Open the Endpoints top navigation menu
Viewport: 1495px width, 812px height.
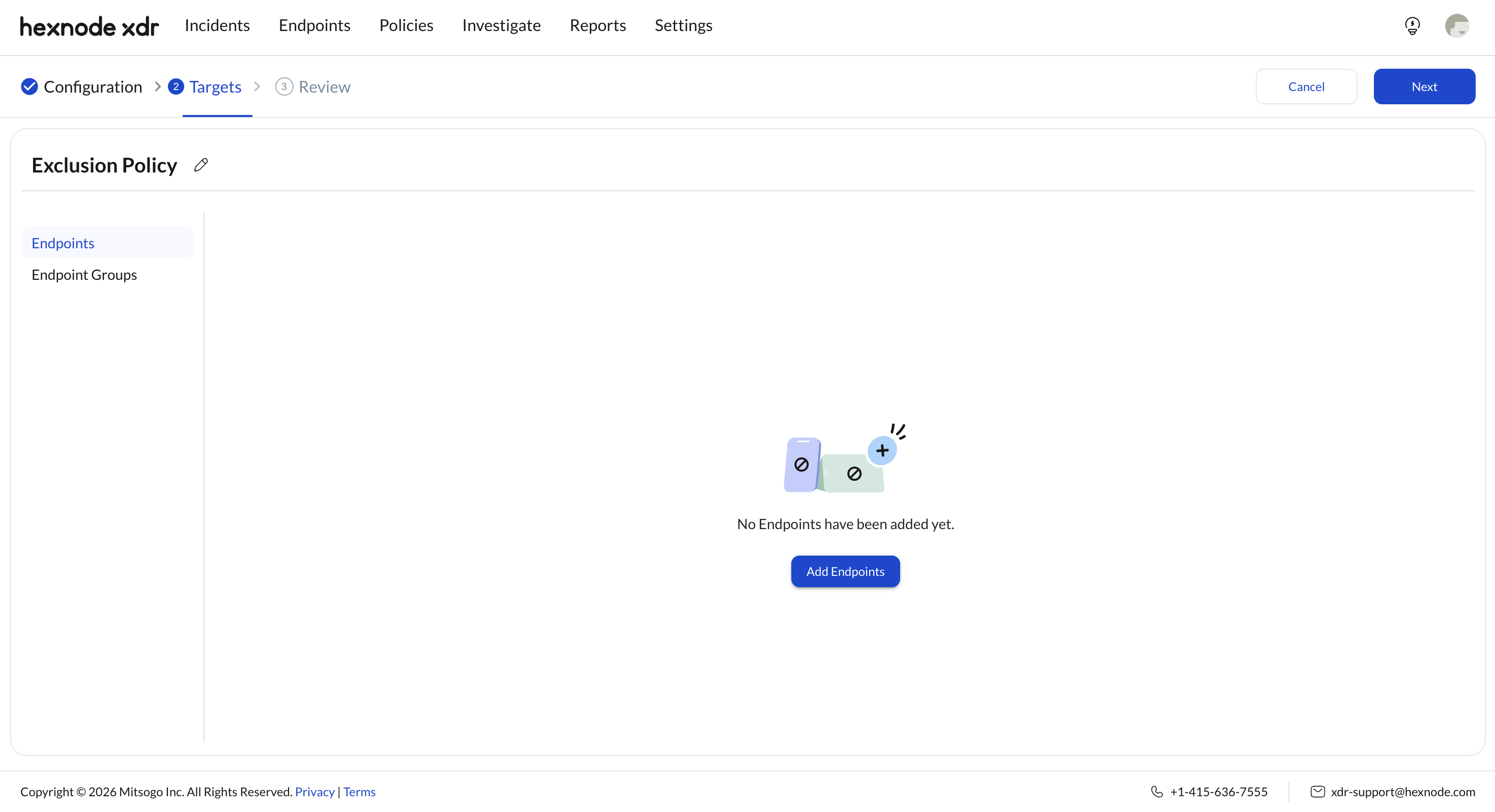[314, 25]
